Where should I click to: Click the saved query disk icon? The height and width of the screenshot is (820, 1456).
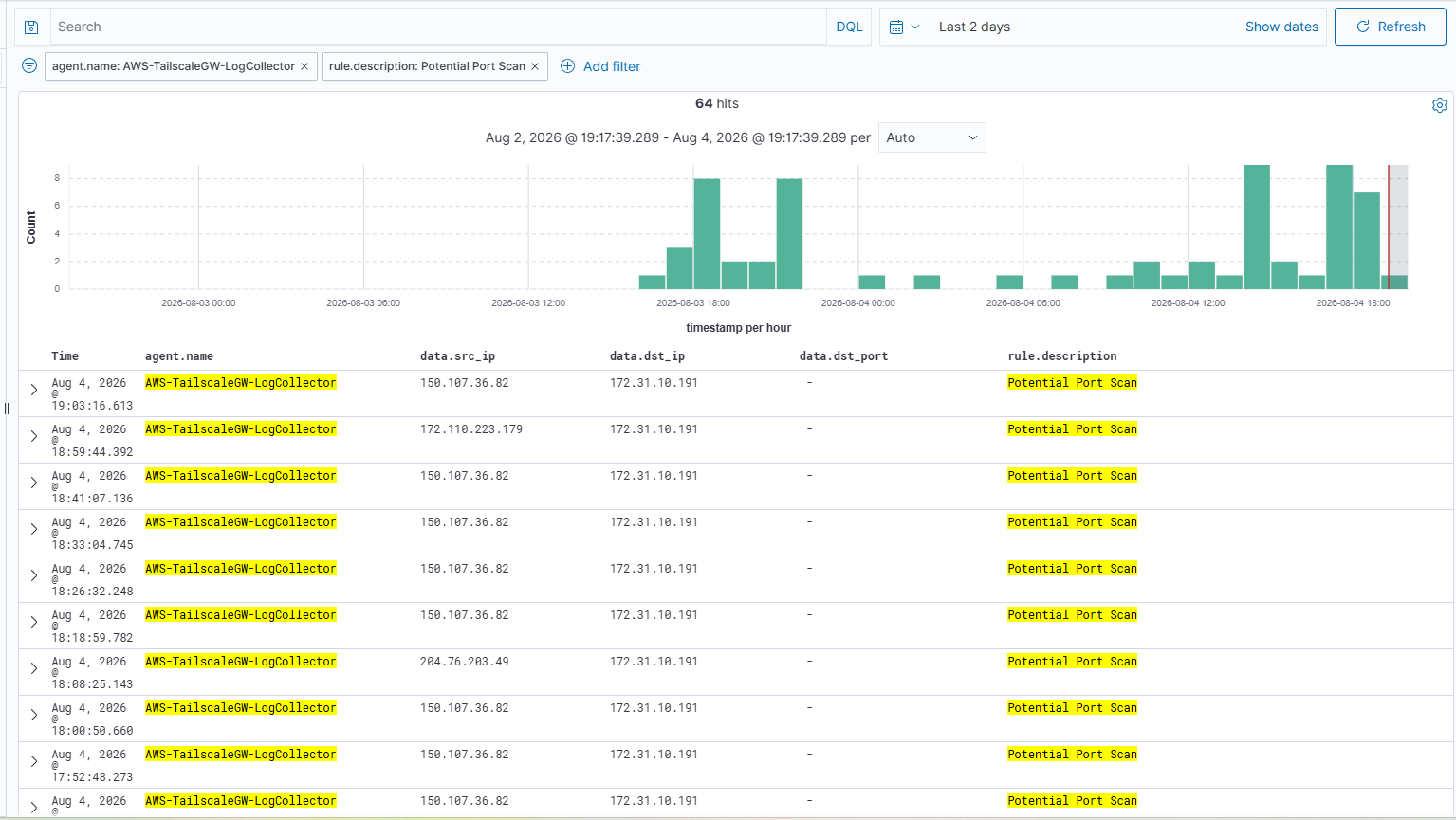[x=31, y=27]
